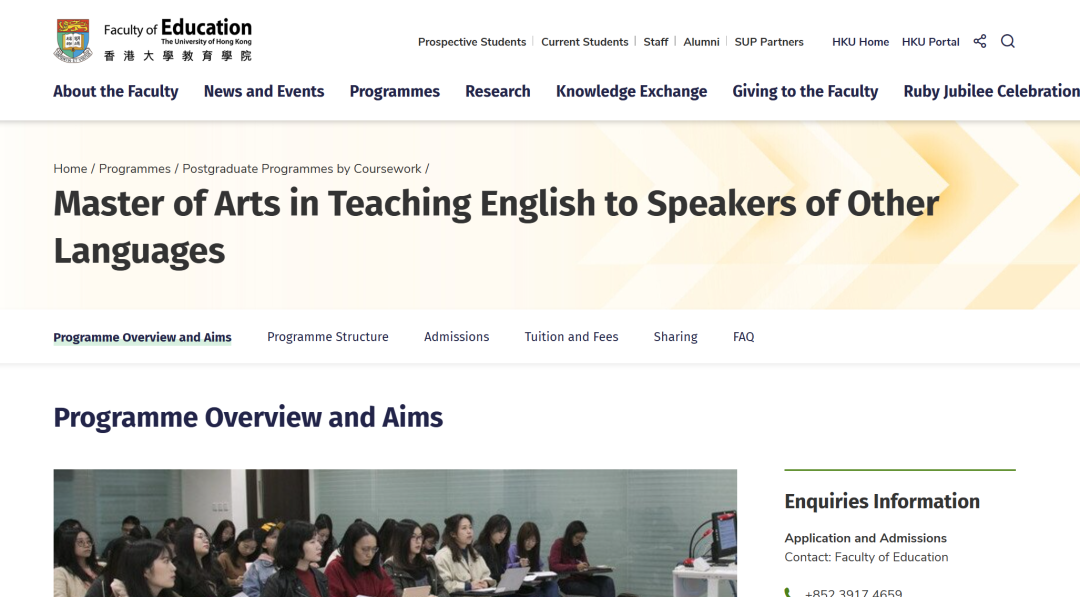Click the Programme Overview and Aims heading
Image resolution: width=1080 pixels, height=597 pixels.
tap(248, 417)
